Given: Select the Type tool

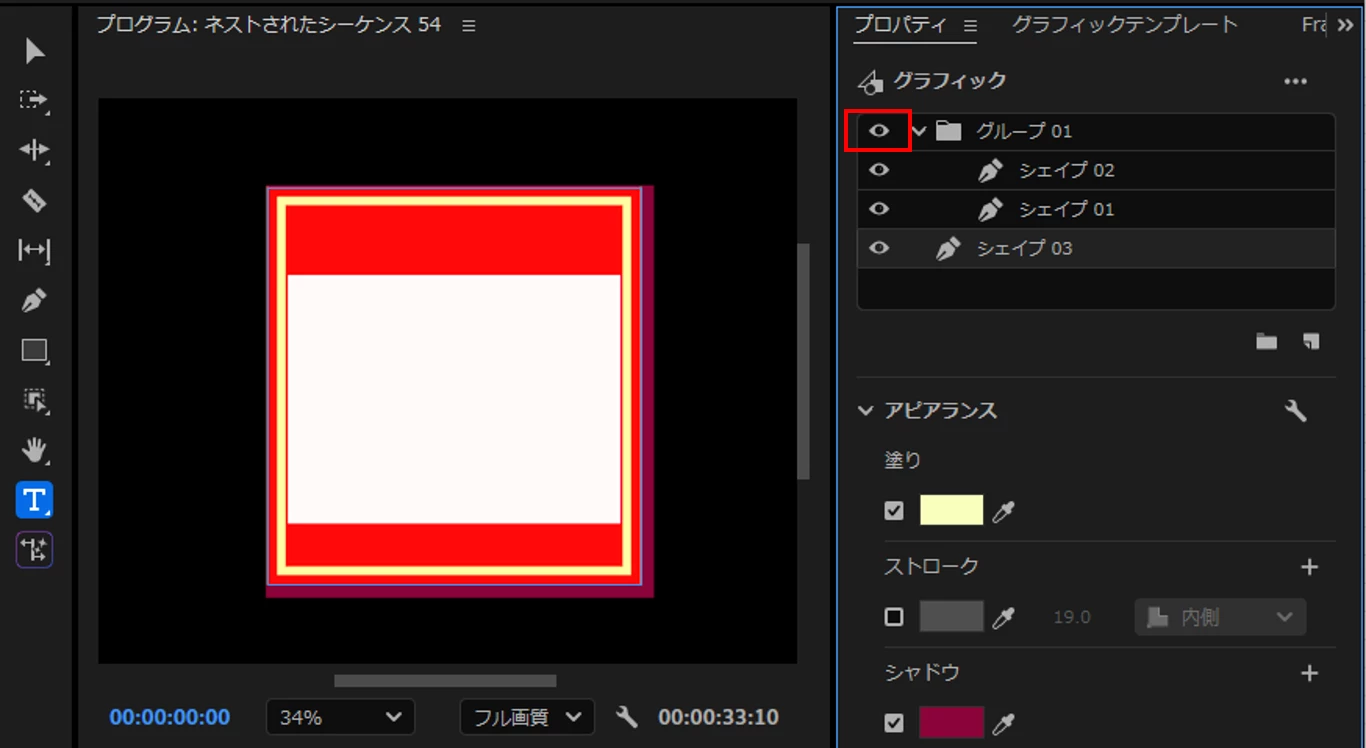Looking at the screenshot, I should click(x=34, y=499).
